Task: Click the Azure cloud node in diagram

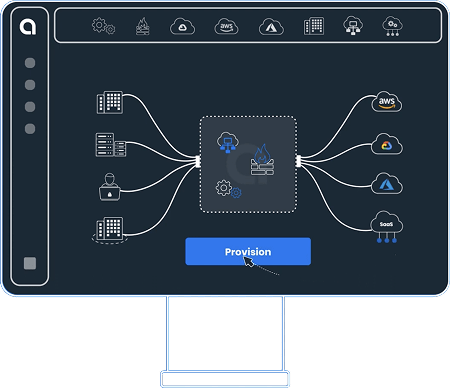Action: tap(387, 183)
